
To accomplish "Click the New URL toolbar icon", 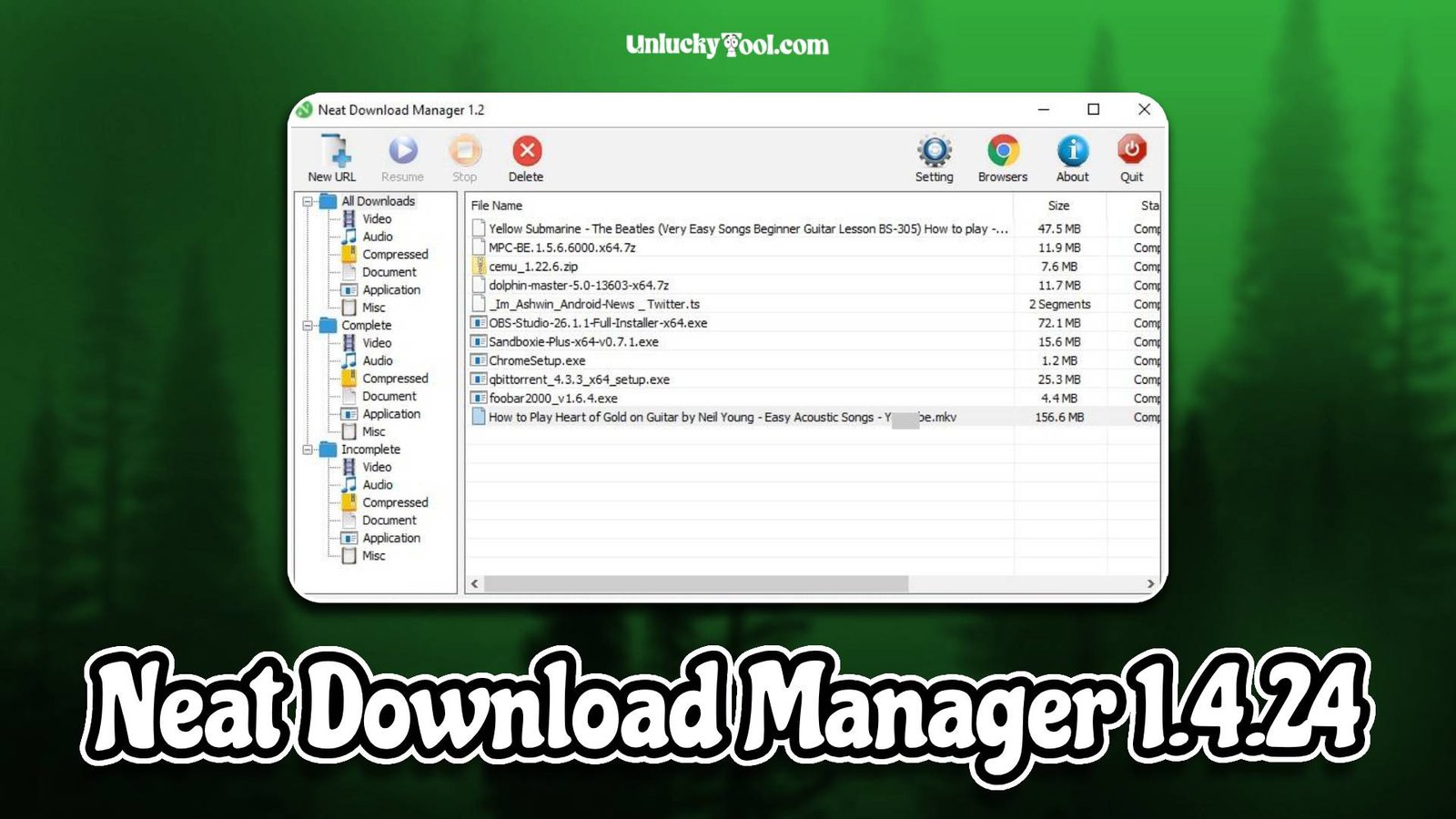I will point(332,153).
